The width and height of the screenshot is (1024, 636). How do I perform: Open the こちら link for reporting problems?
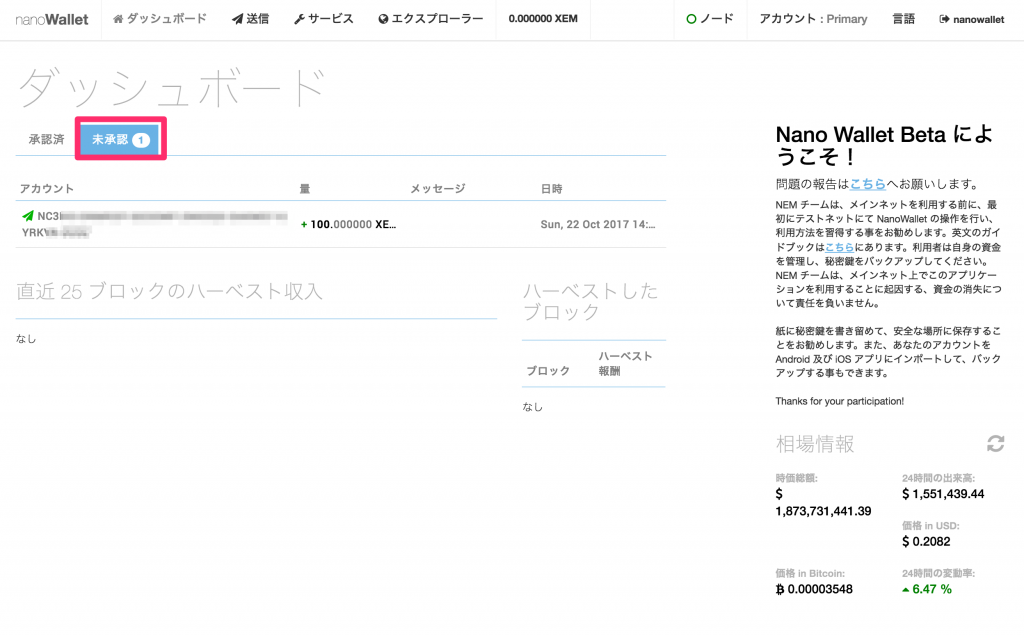click(x=867, y=184)
